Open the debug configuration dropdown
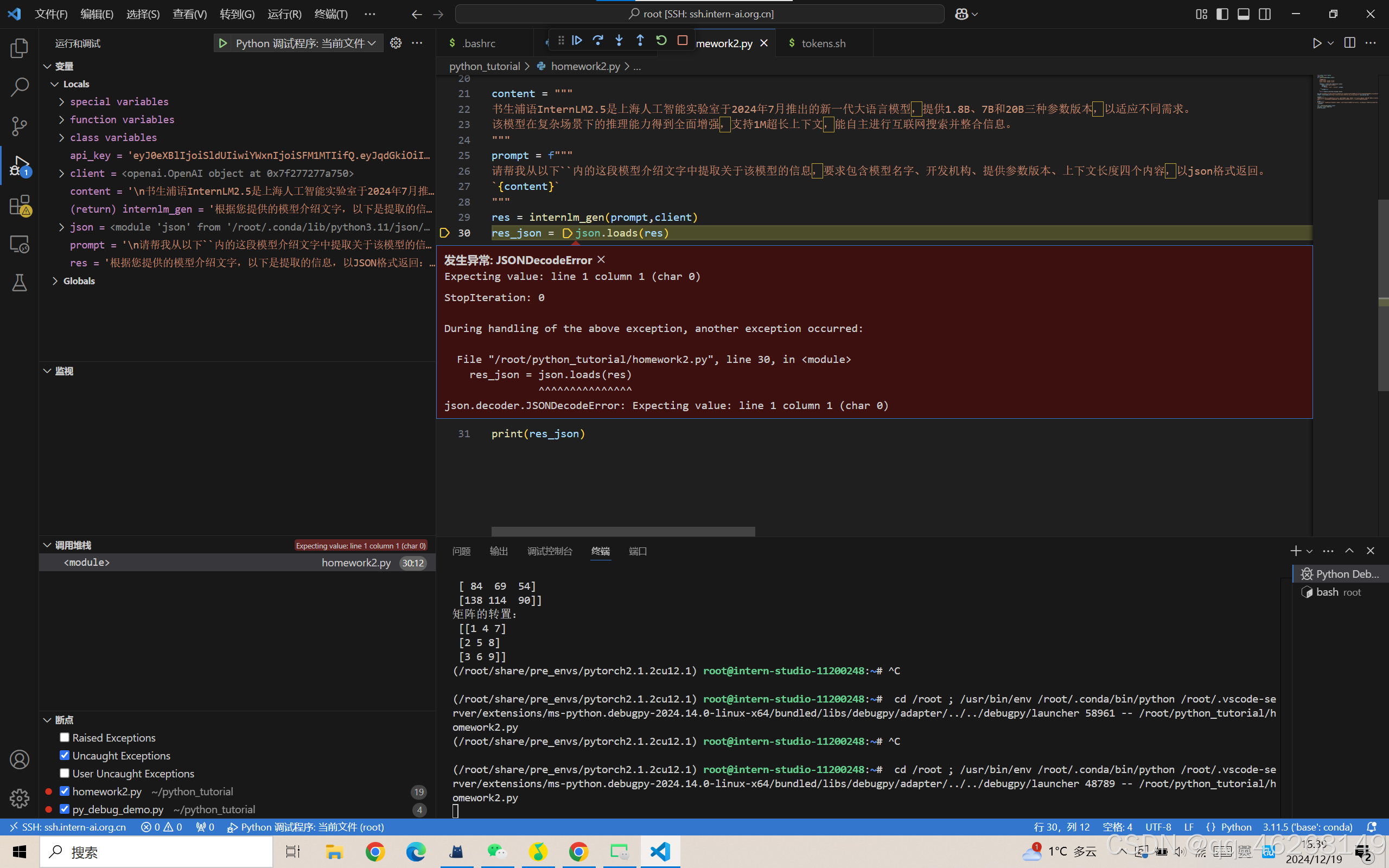Viewport: 1389px width, 868px height. [x=305, y=43]
